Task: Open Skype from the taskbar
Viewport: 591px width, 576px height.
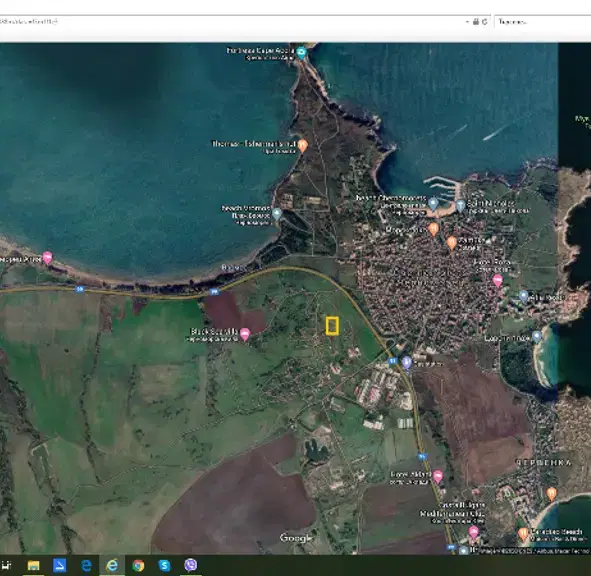Action: pos(164,565)
